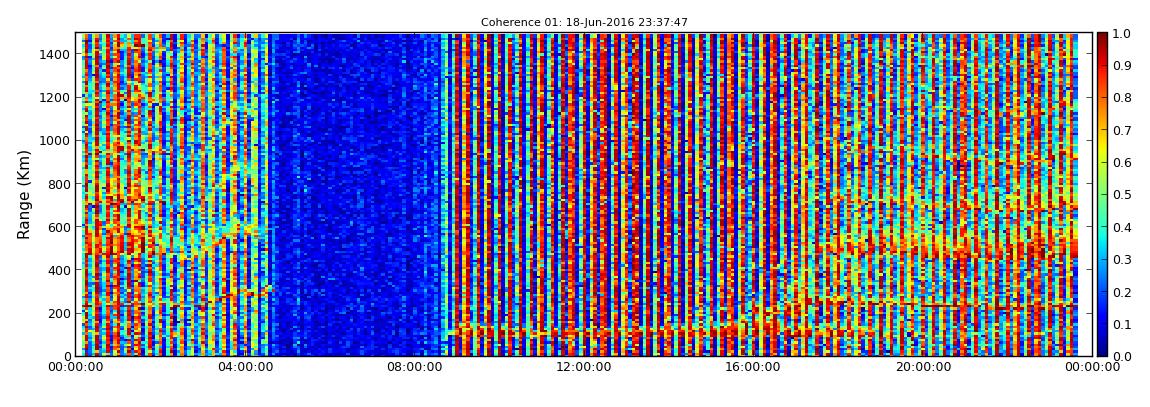Screen dimensions: 1150x407
Task: Click the 400 range tick label
Action: pyautogui.click(x=59, y=271)
